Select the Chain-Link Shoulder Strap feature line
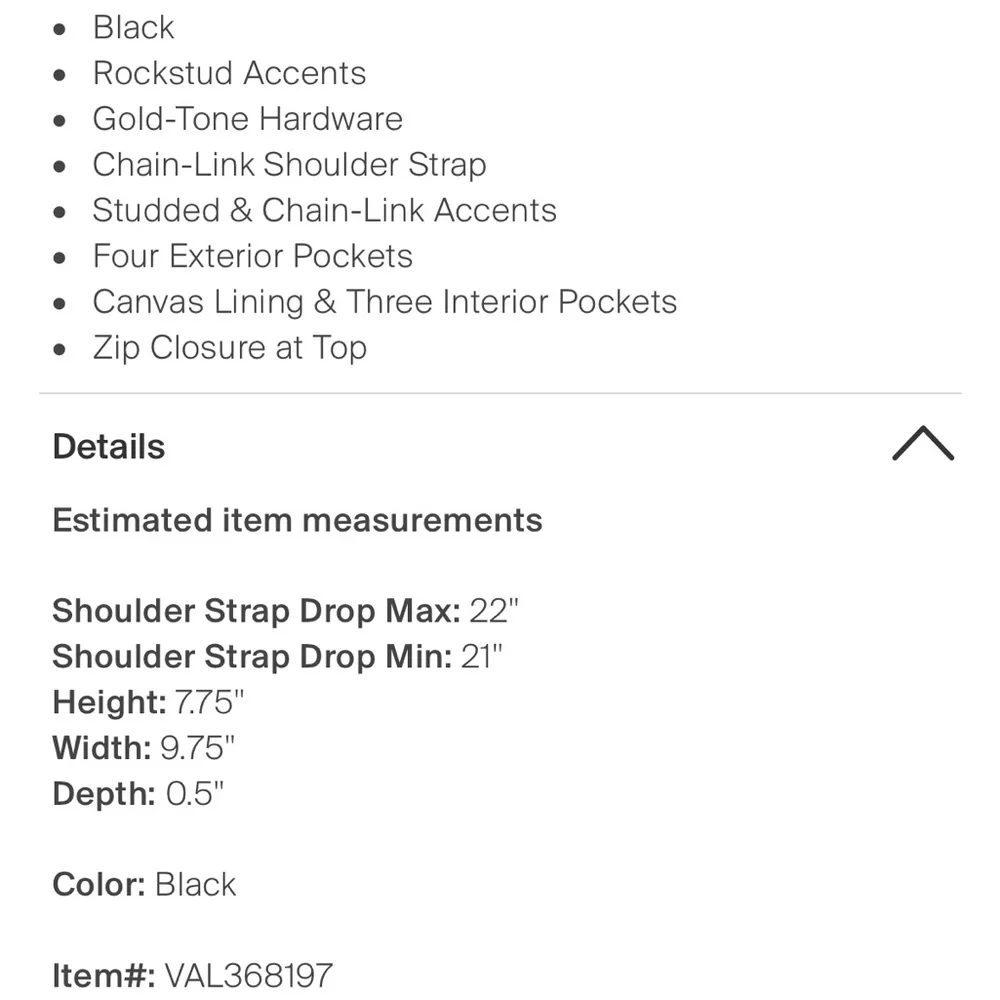The width and height of the screenshot is (1000, 1000). coord(289,165)
